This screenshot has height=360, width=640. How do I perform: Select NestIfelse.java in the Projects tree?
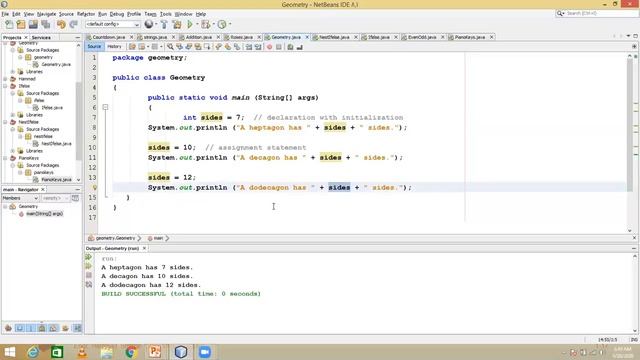[x=56, y=144]
